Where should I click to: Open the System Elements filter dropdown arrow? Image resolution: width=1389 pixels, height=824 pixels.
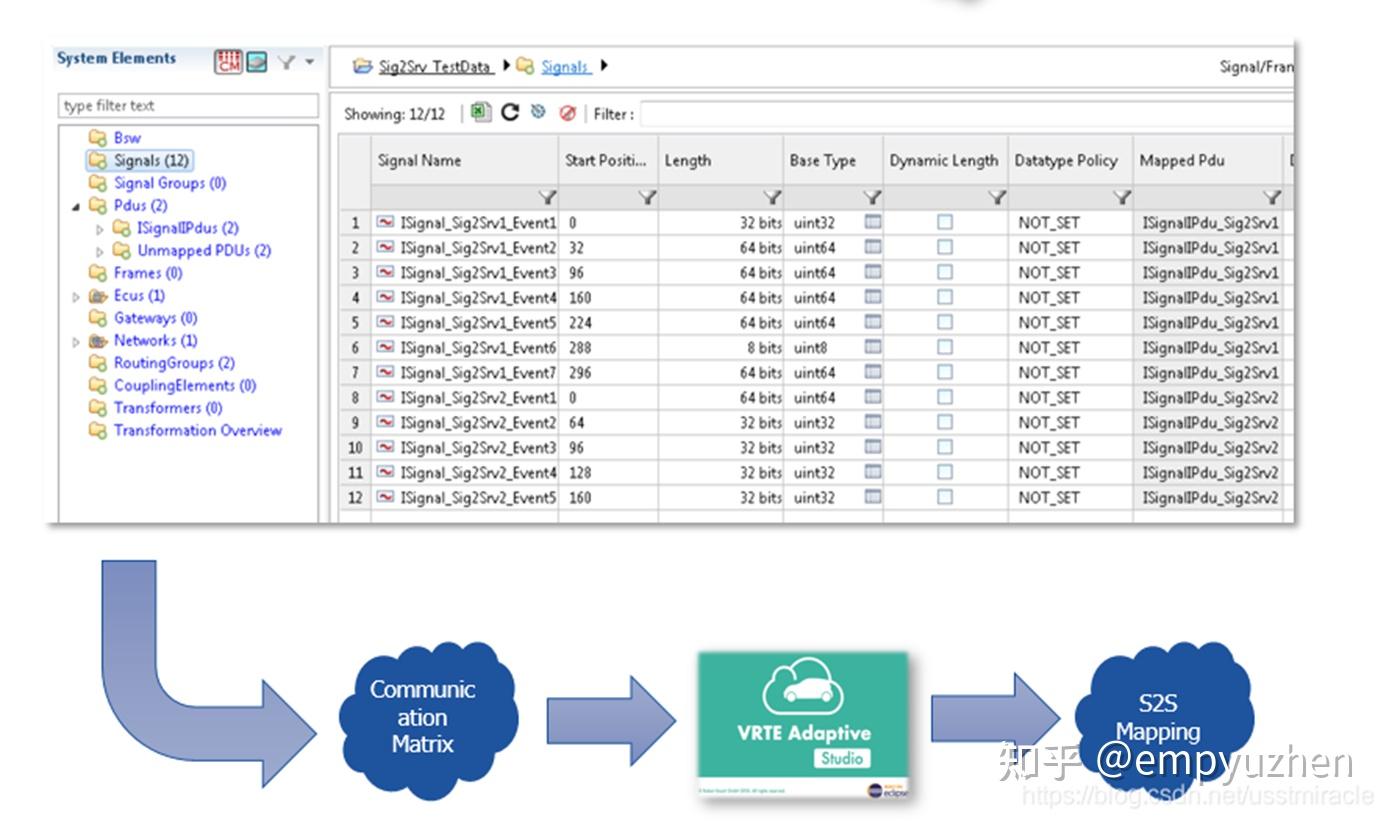(x=309, y=62)
